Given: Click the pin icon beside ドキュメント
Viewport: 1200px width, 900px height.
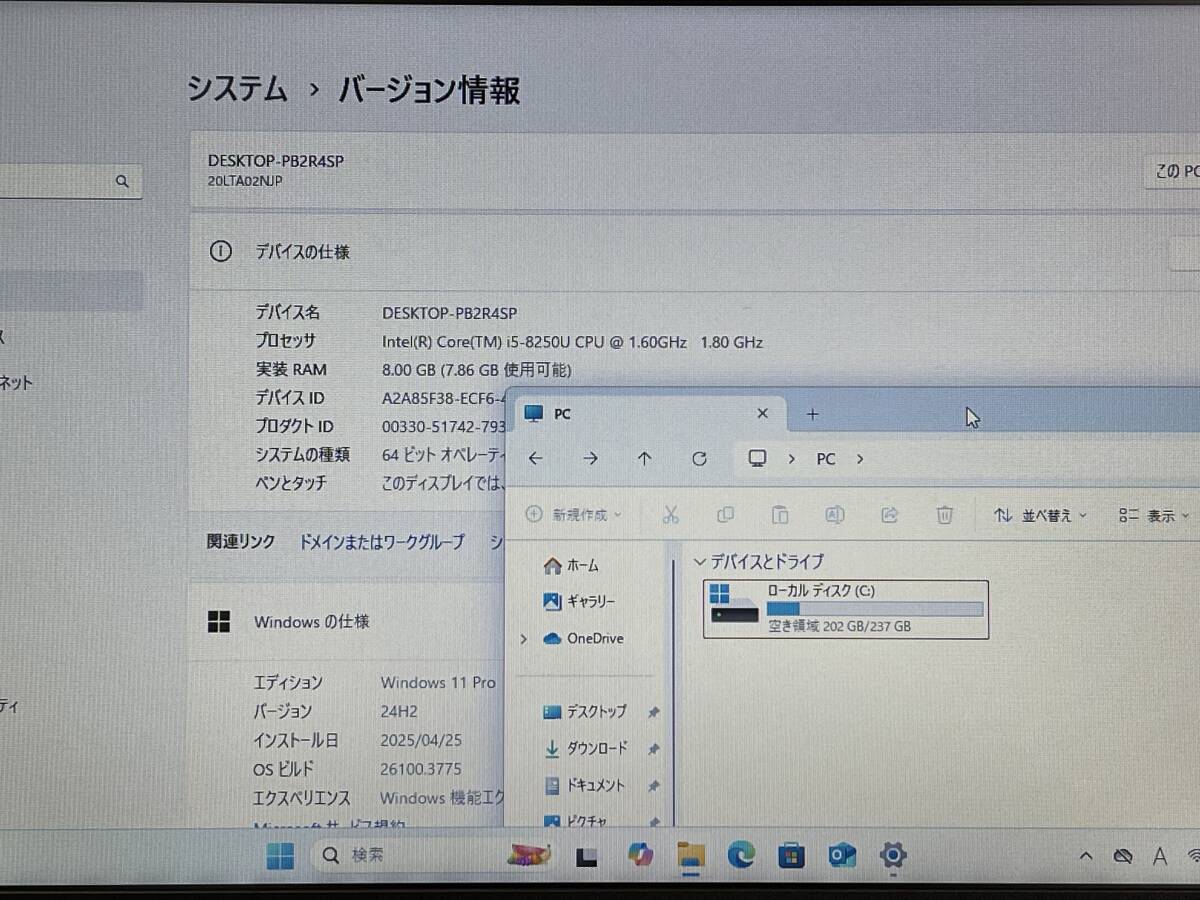Looking at the screenshot, I should click(x=653, y=785).
